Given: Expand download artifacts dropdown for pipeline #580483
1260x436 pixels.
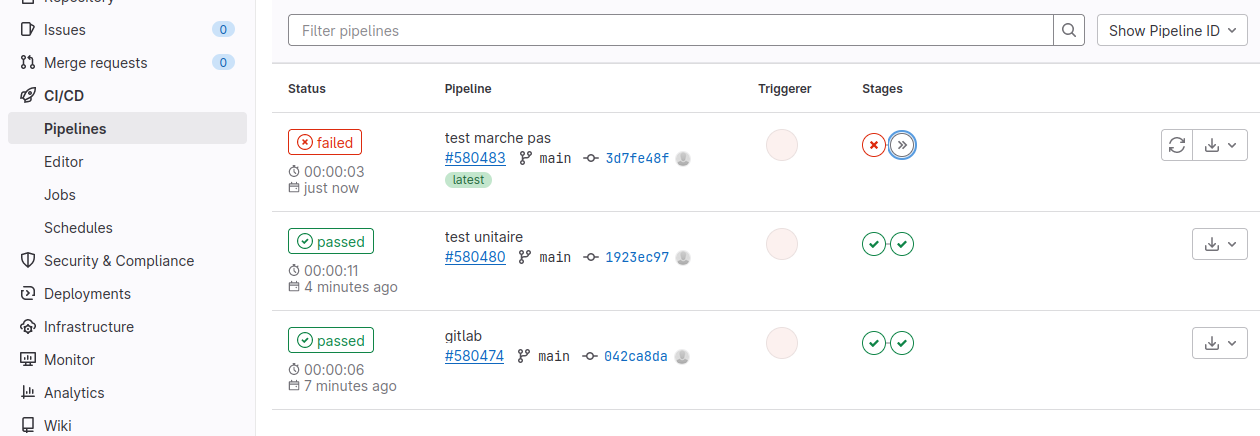Looking at the screenshot, I should (x=1220, y=145).
